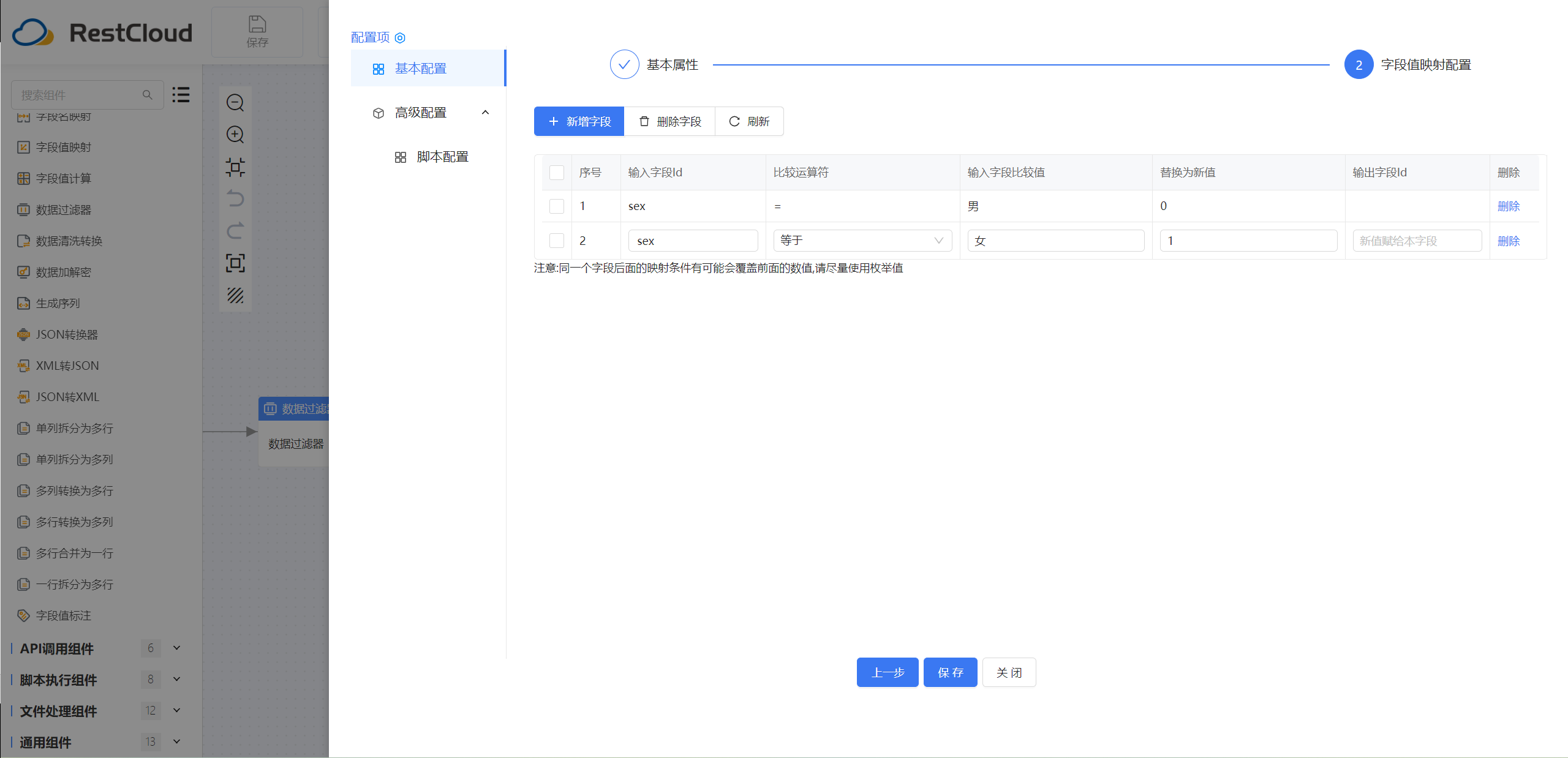
Task: Click the zoom in magnifier icon
Action: (x=235, y=135)
